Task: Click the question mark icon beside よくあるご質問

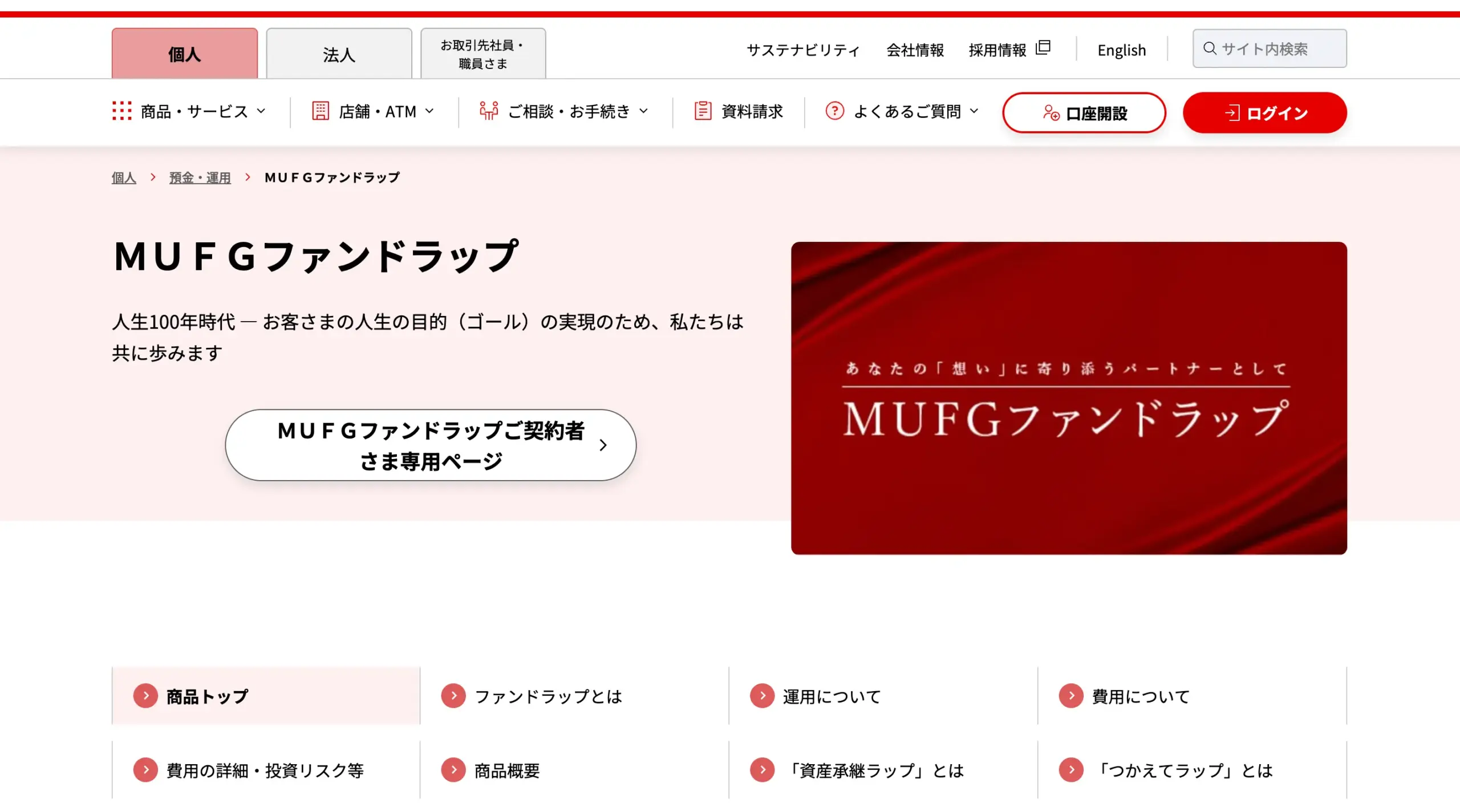Action: 834,111
